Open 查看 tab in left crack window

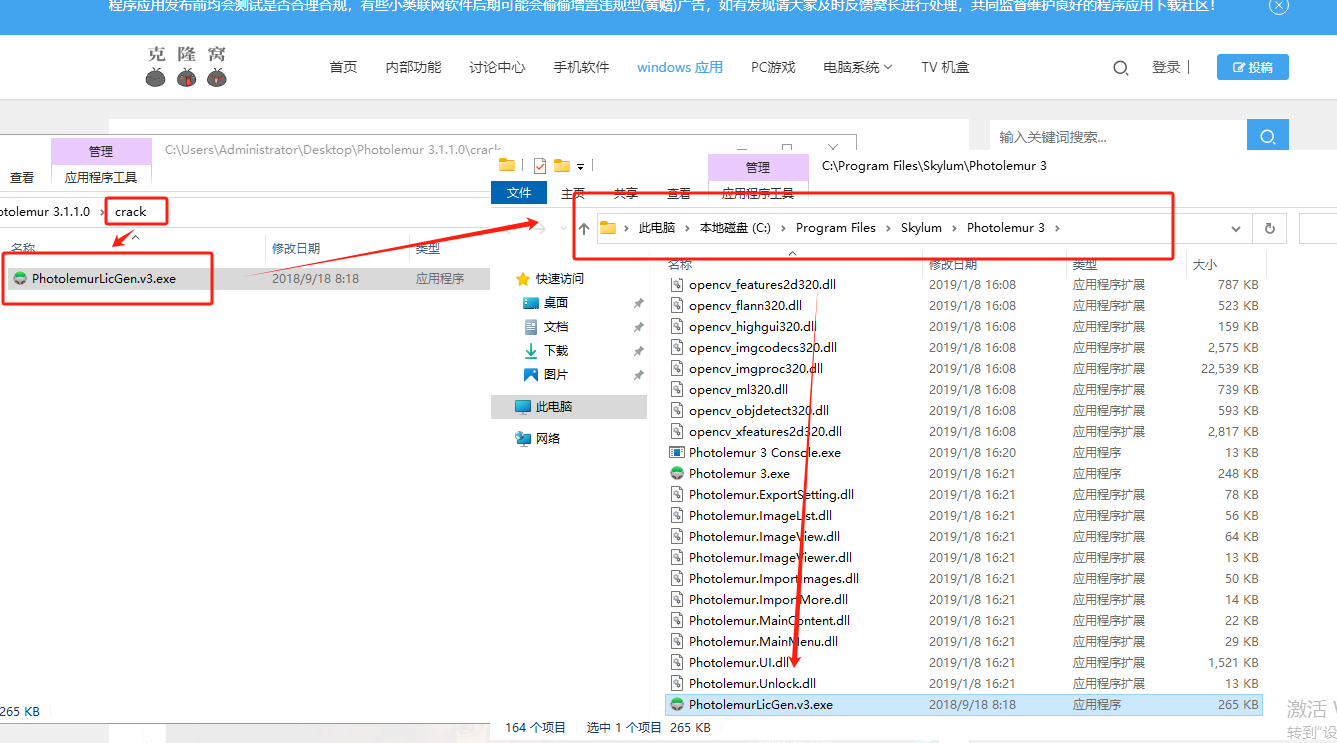point(22,177)
